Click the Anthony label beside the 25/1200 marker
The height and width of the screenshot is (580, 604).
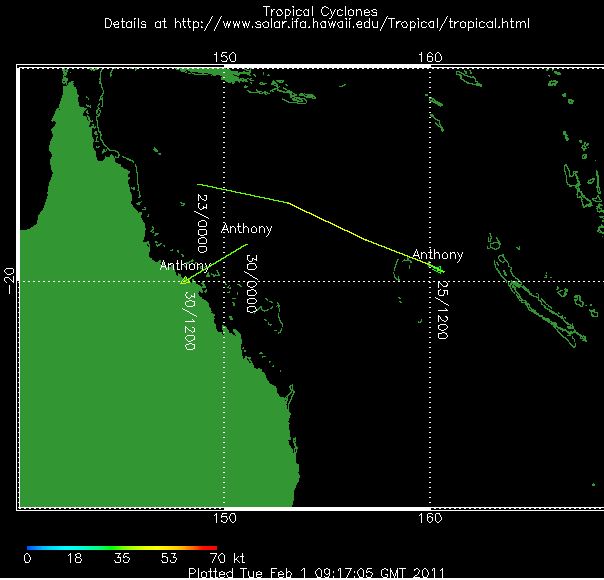tap(438, 255)
